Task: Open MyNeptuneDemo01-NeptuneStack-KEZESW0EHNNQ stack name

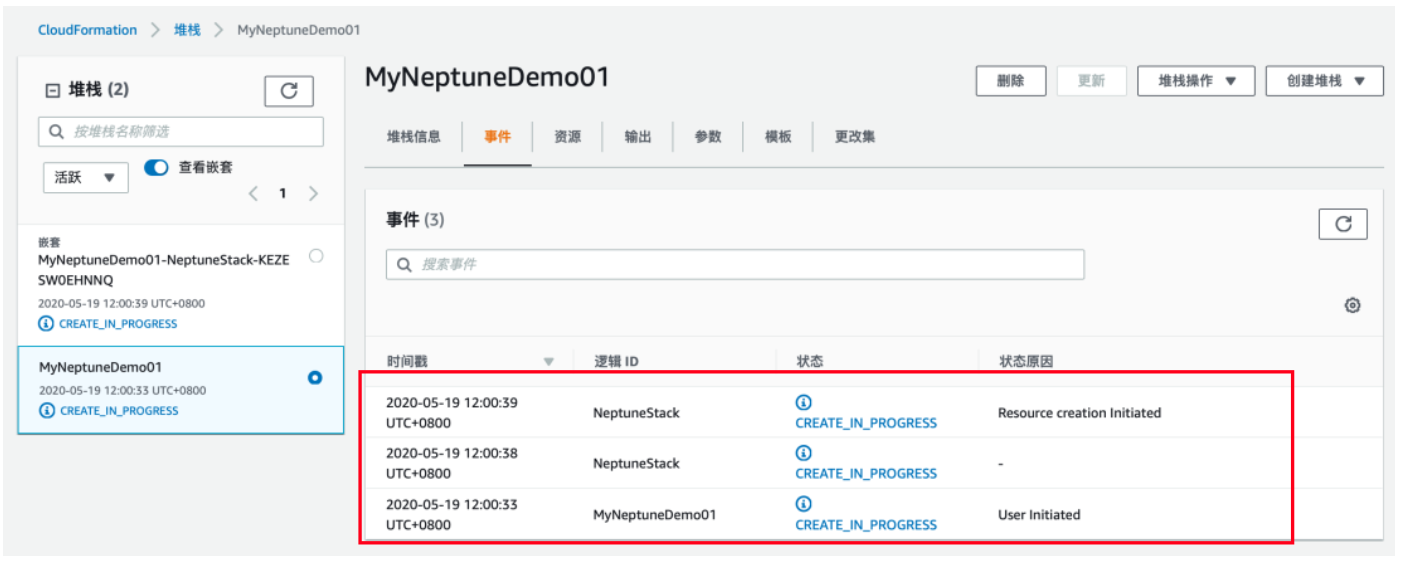Action: coord(164,270)
